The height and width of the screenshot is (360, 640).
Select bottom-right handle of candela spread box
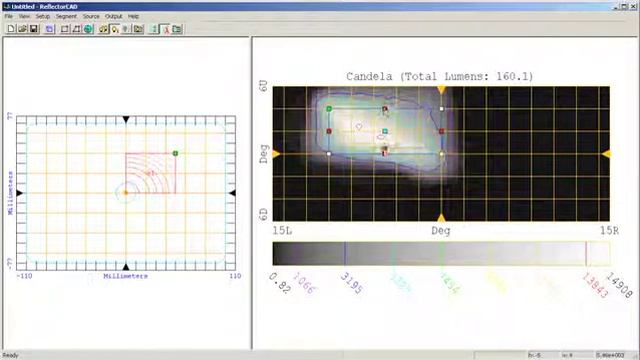point(442,154)
